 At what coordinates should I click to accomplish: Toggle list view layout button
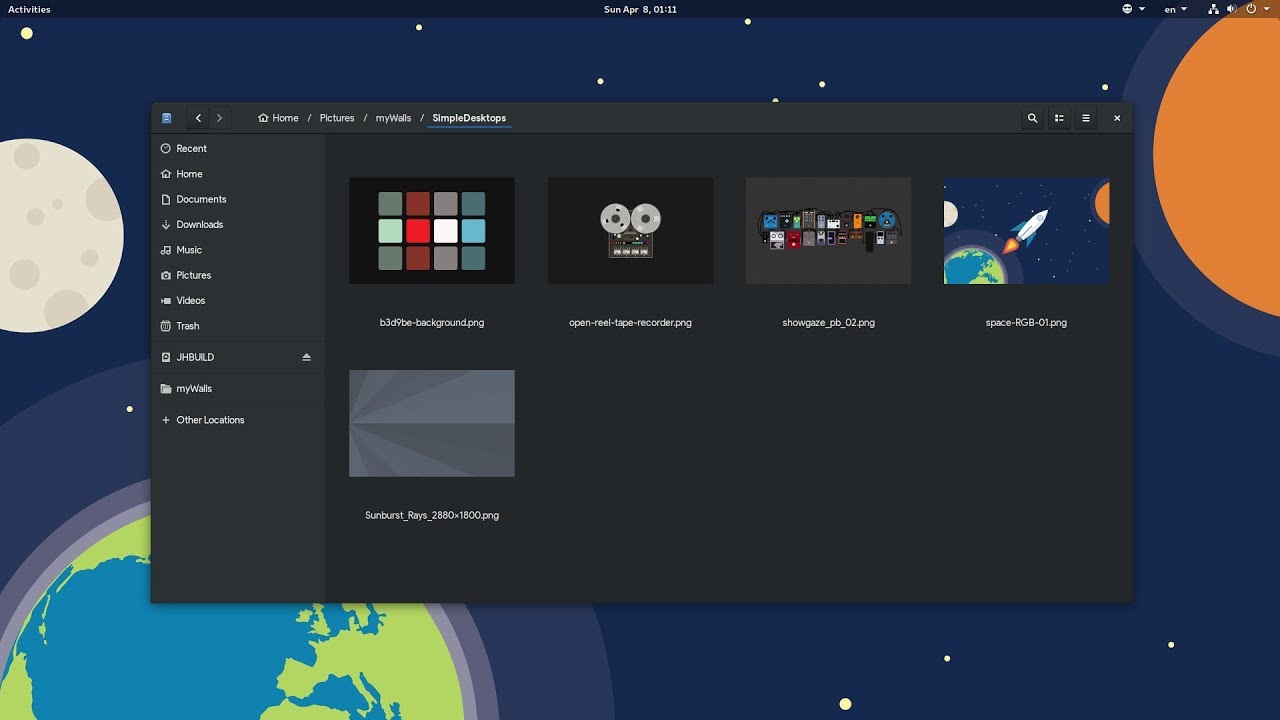pyautogui.click(x=1059, y=118)
